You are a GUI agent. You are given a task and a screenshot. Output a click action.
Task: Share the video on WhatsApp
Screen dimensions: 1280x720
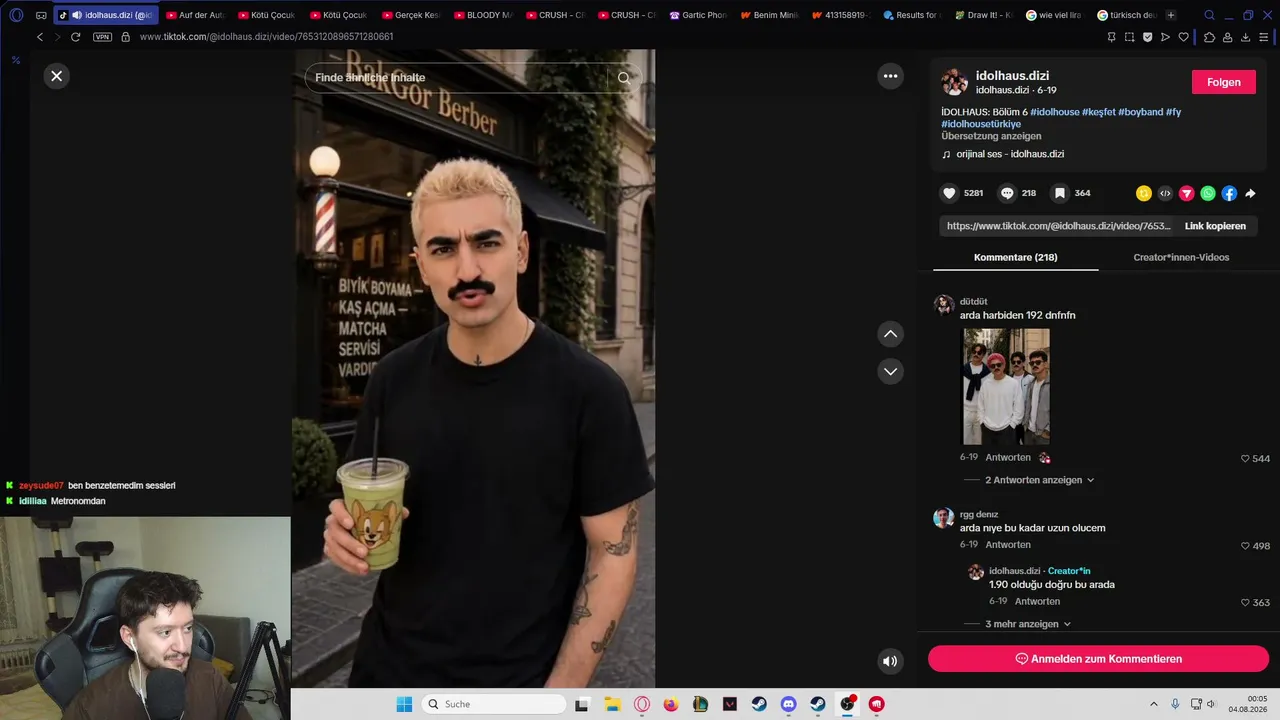[1208, 193]
